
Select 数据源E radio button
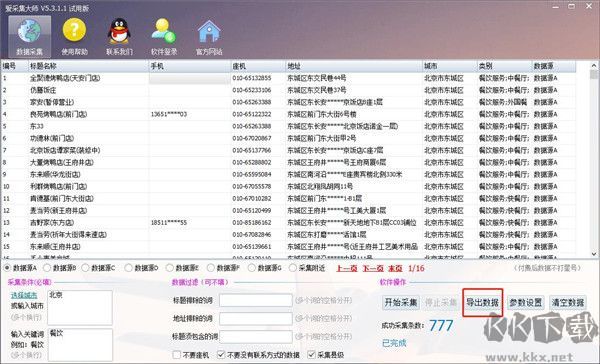[170, 268]
